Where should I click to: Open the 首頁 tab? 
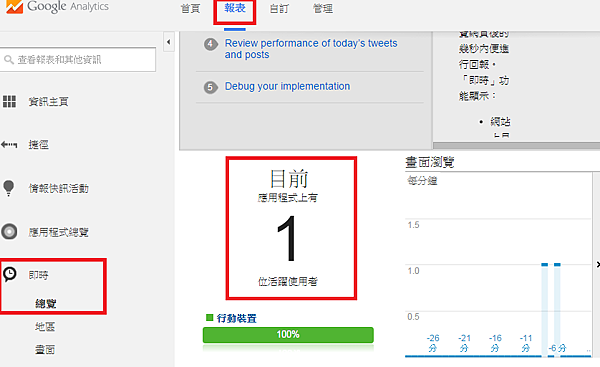pos(190,8)
